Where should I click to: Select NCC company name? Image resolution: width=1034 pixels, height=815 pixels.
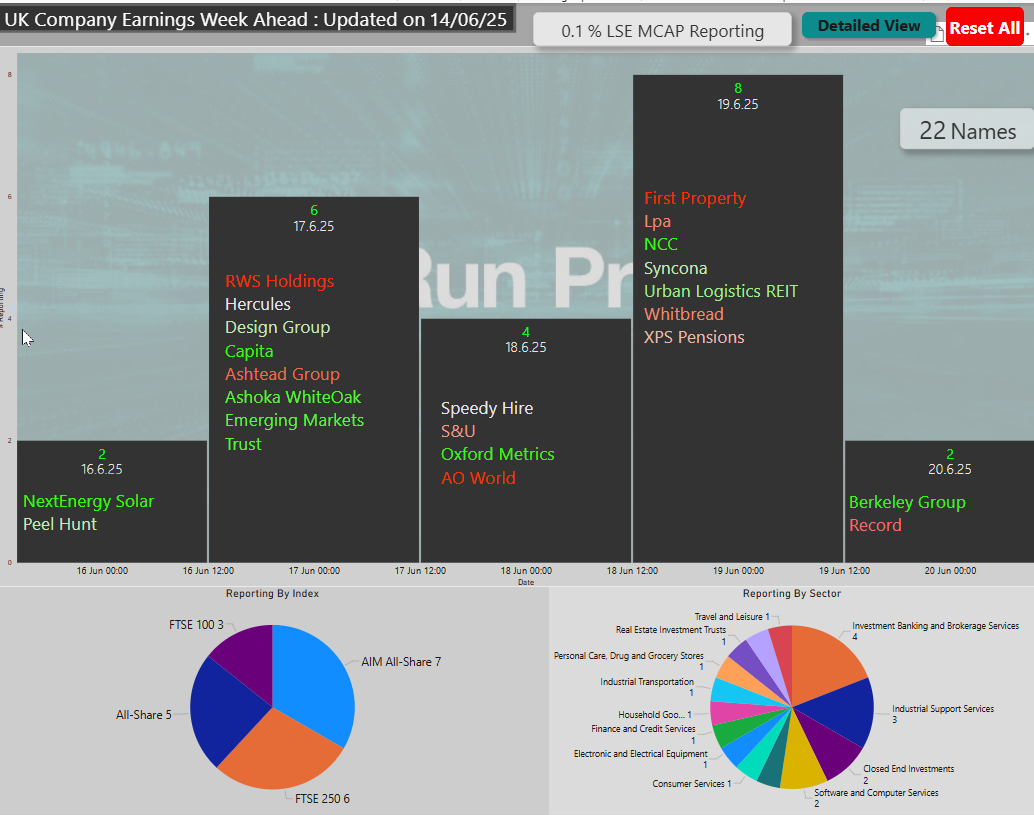[661, 245]
